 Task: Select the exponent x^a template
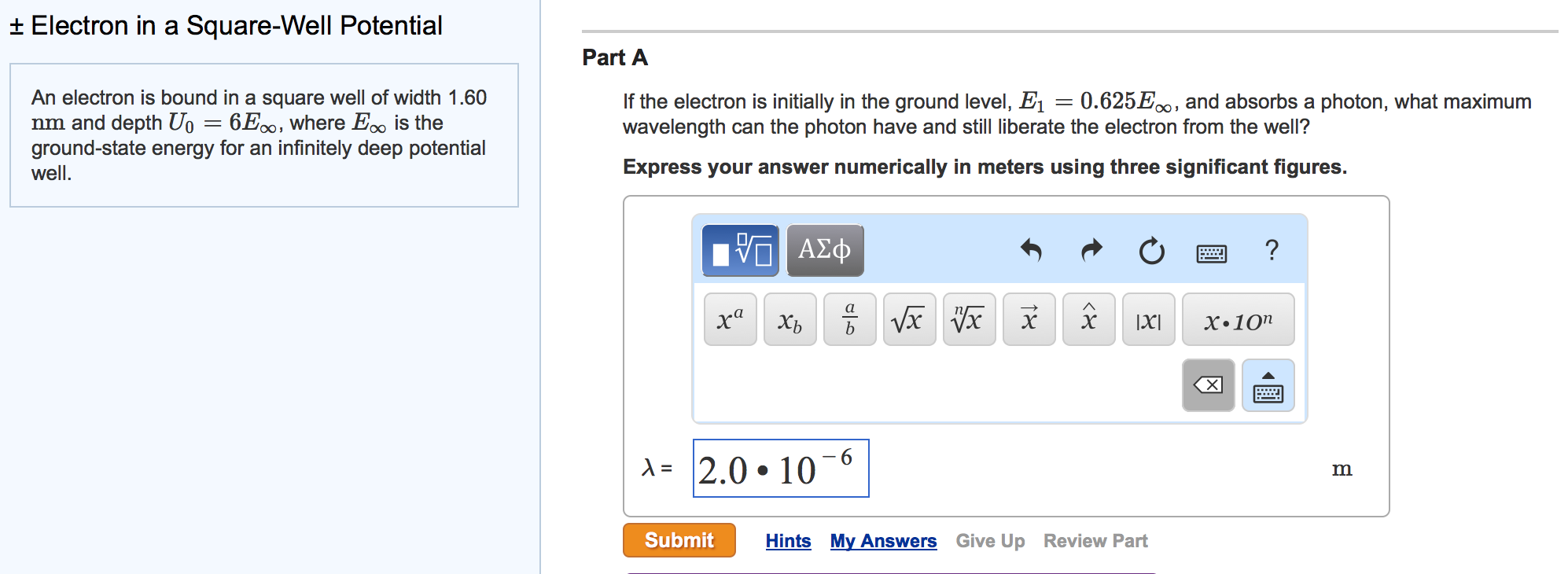point(729,318)
